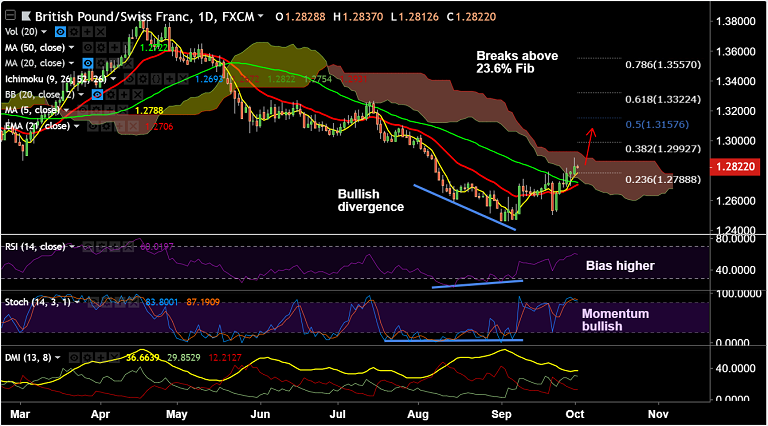Viewport: 768px width, 426px height.
Task: Click the MA (5, close) value 1.2788
Action: [149, 111]
